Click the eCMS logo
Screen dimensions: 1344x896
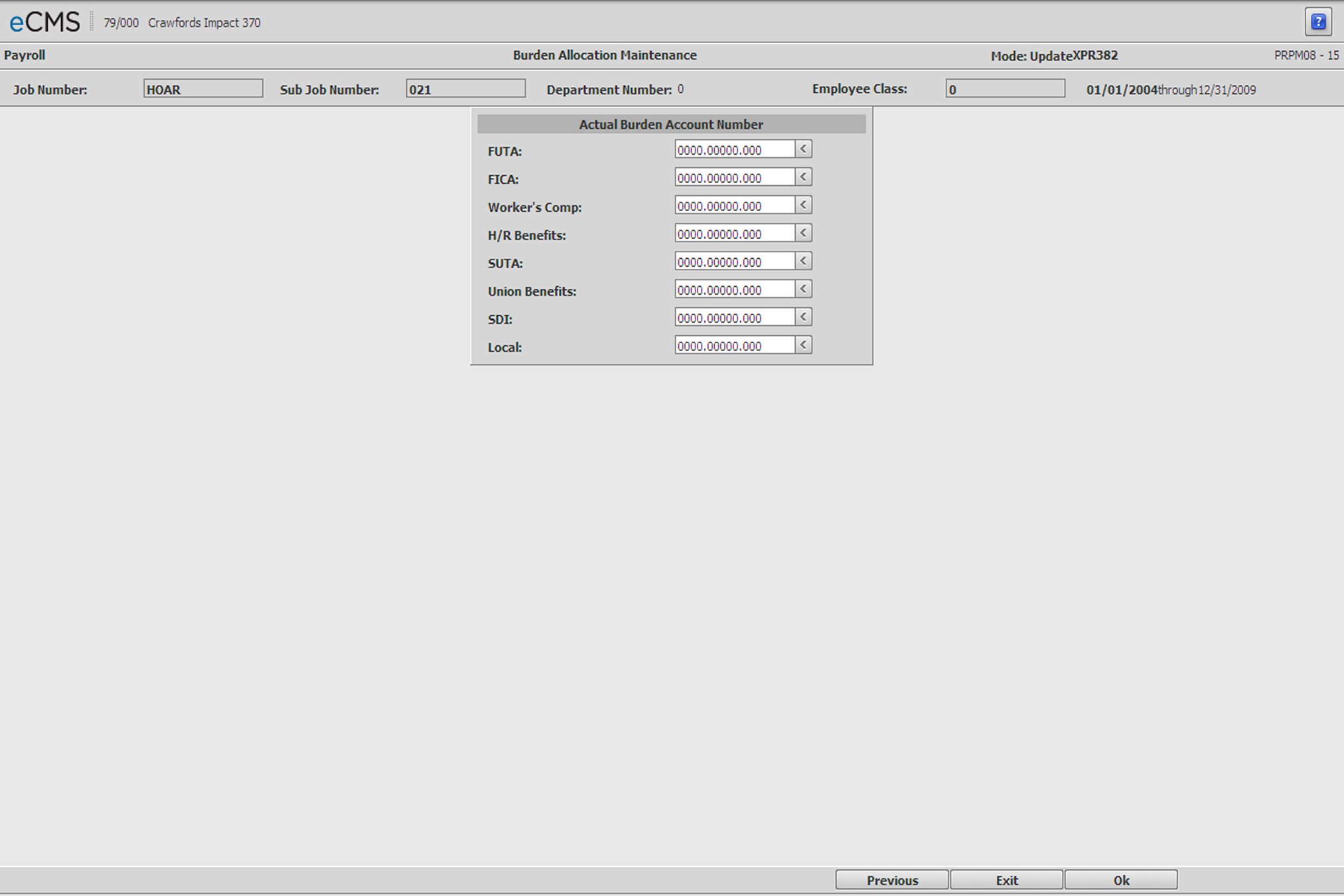[42, 21]
